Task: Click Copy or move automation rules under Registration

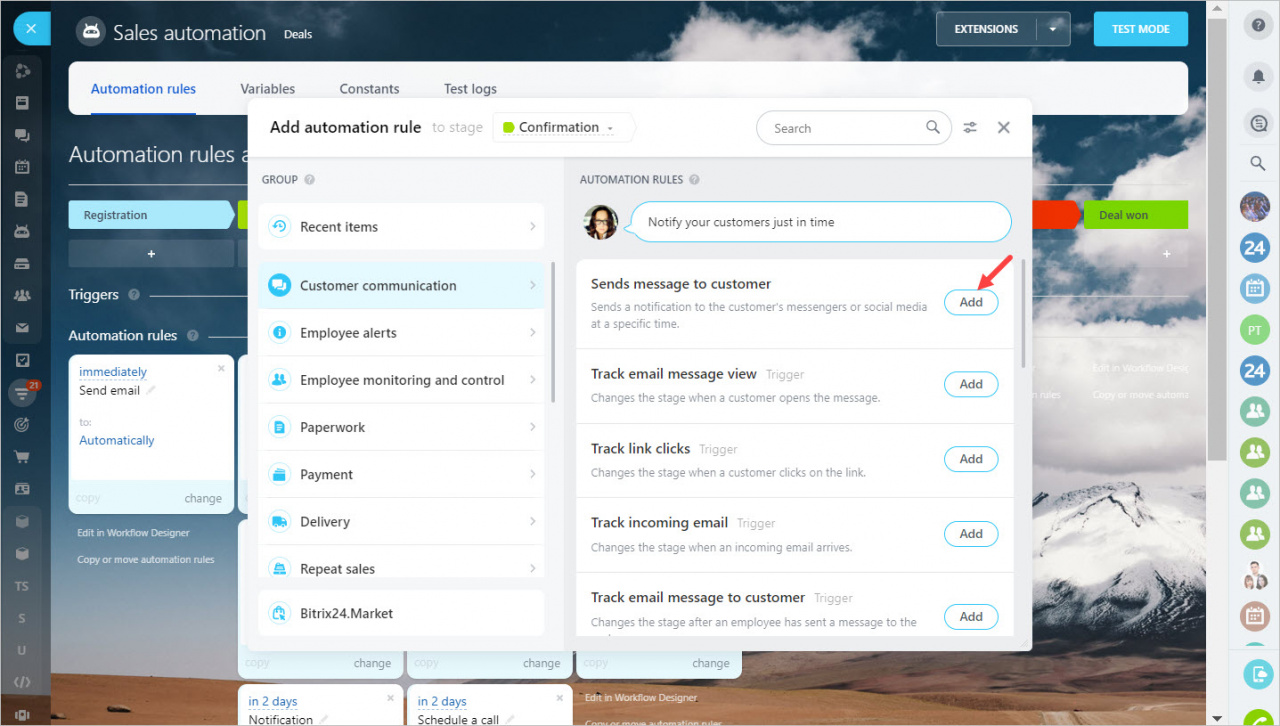Action: pyautogui.click(x=146, y=560)
